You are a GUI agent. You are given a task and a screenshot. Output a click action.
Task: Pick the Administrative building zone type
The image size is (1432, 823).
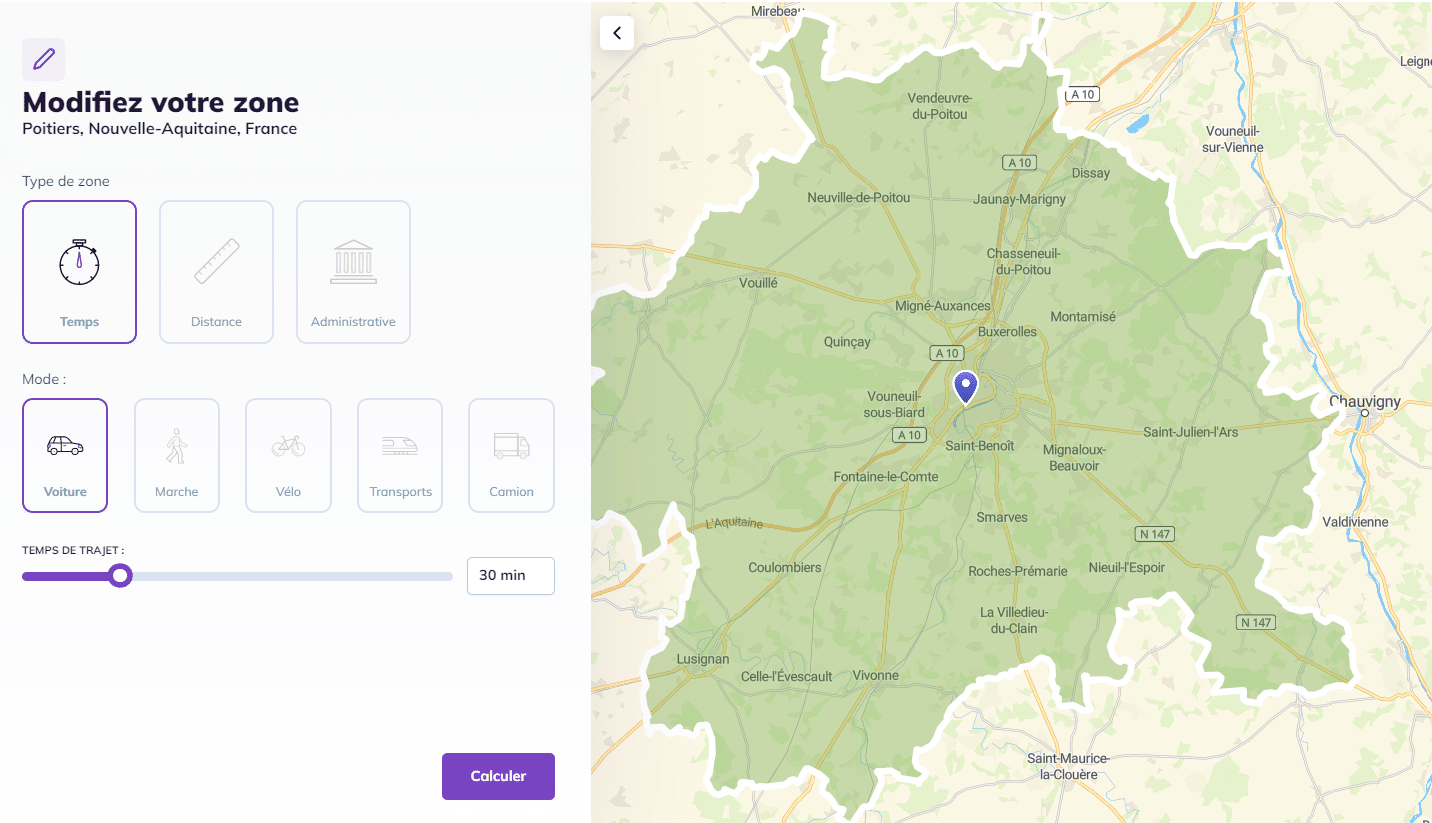353,272
